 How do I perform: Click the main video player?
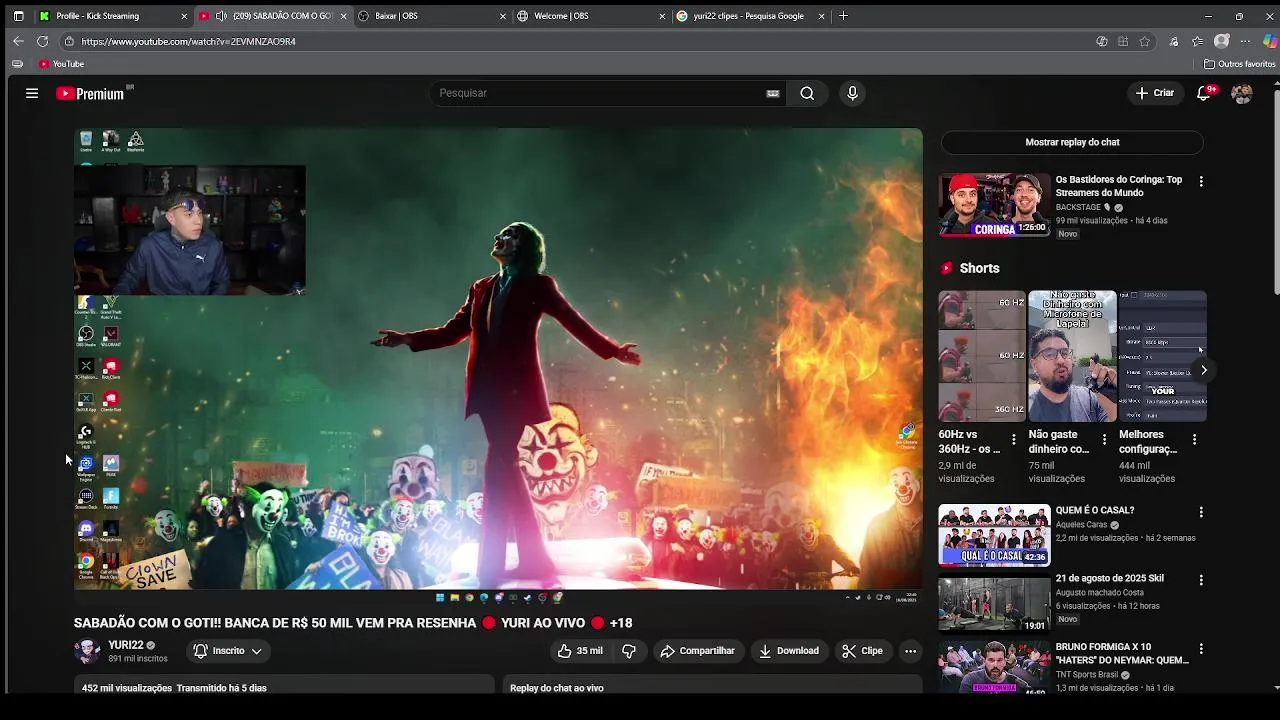pos(498,366)
